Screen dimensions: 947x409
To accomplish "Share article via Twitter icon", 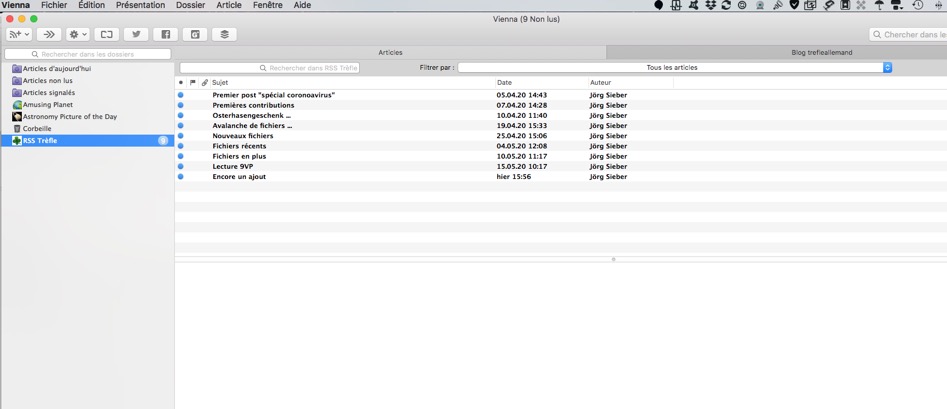I will point(136,34).
